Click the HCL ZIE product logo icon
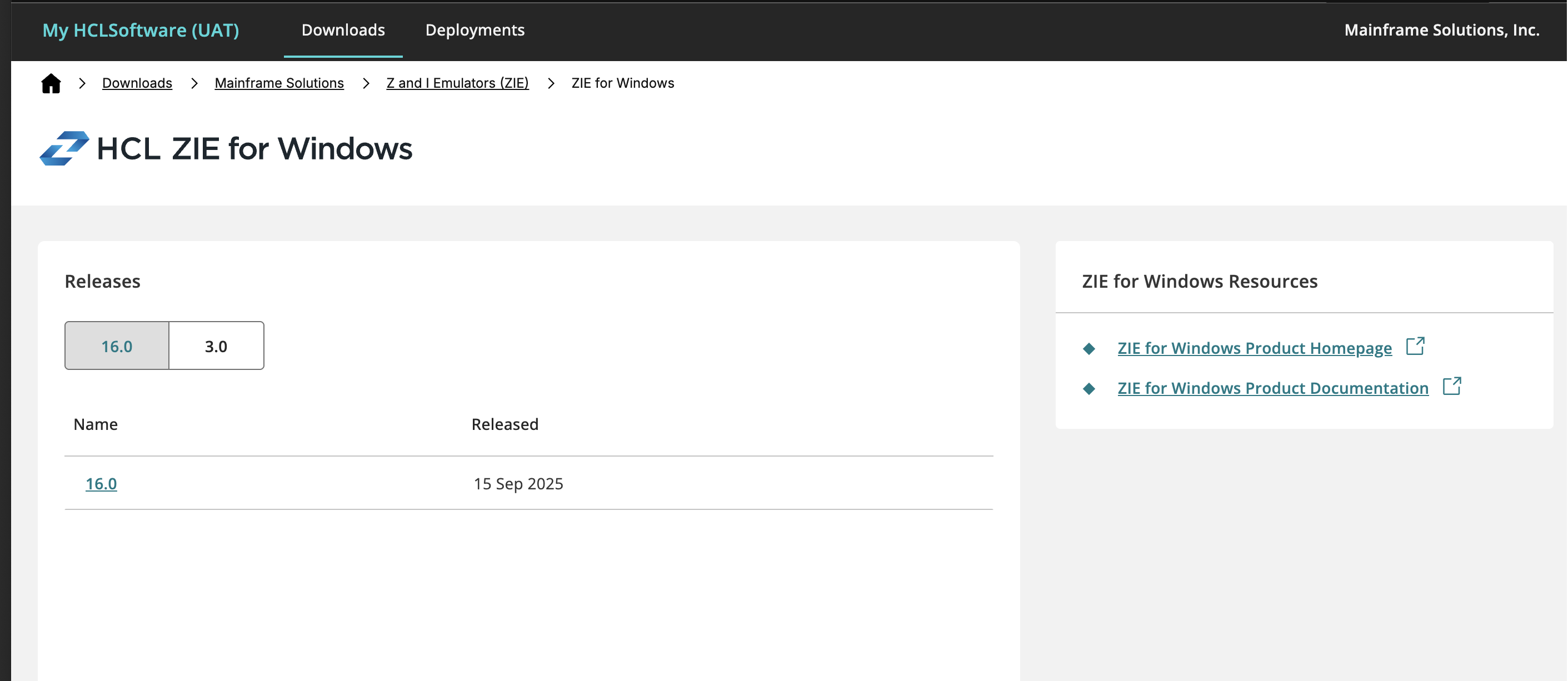 (64, 148)
